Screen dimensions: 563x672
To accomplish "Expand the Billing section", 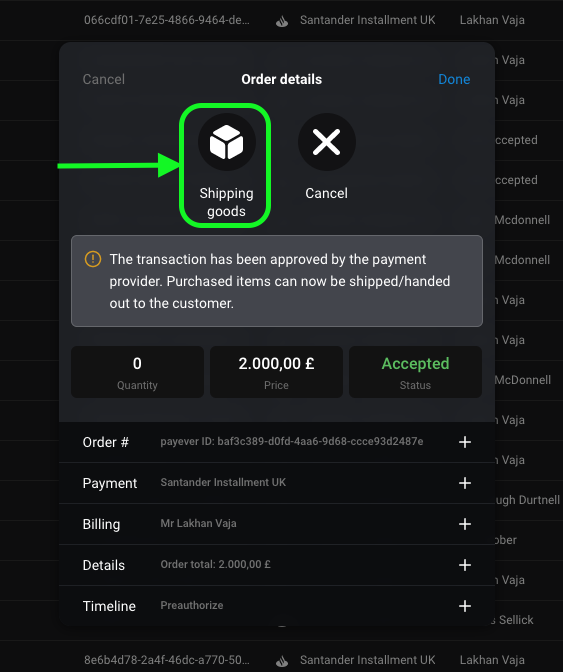I will (465, 524).
